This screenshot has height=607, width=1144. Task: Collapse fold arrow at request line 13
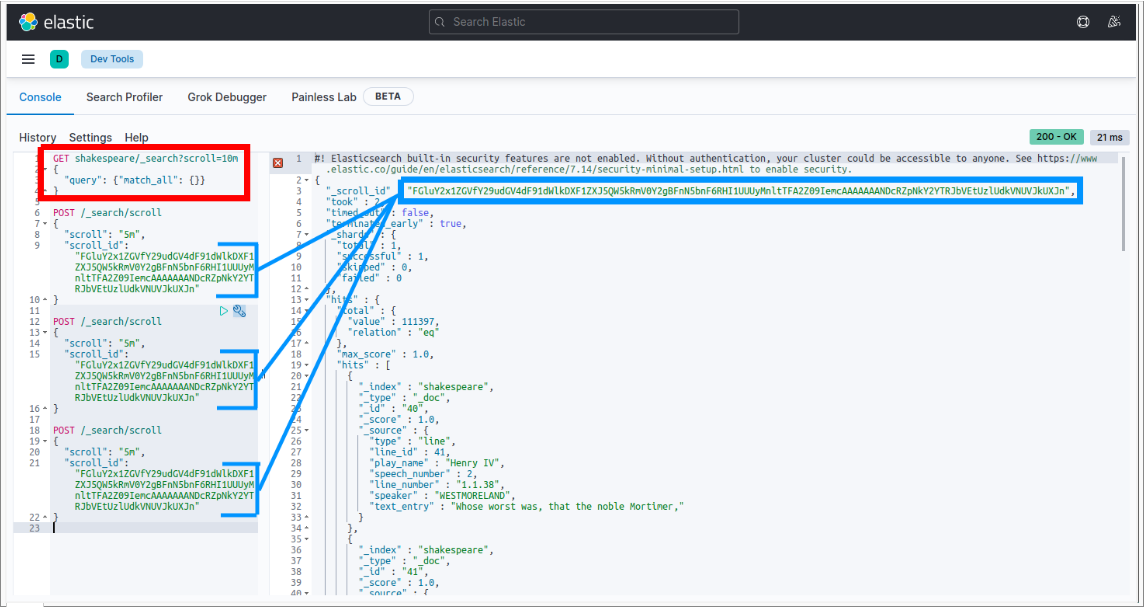(45, 333)
